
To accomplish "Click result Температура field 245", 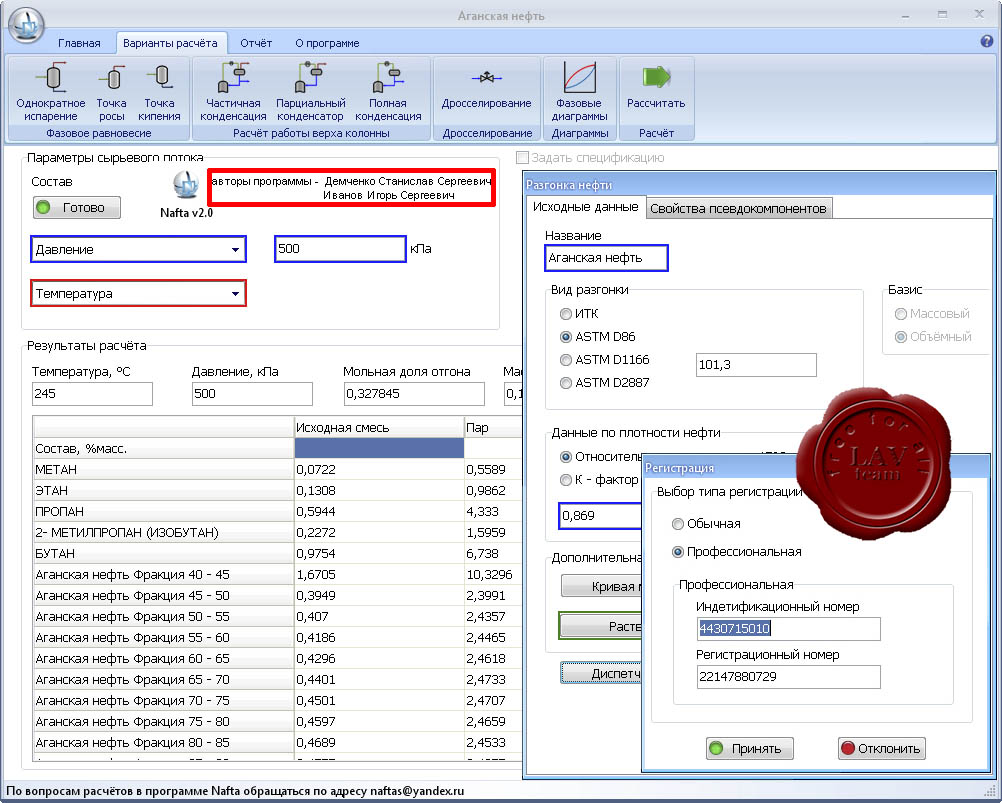I will pos(92,394).
